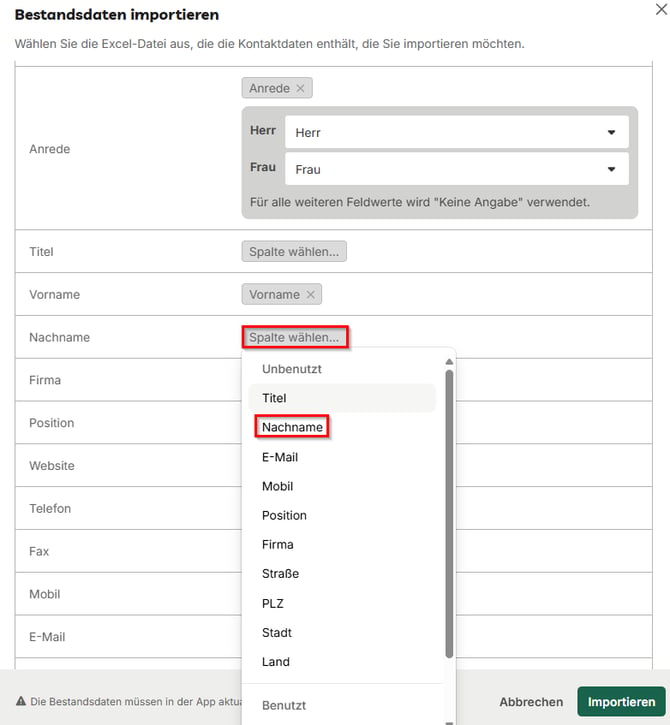The height and width of the screenshot is (725, 670).
Task: Remove the Anrede column tag
Action: [300, 88]
